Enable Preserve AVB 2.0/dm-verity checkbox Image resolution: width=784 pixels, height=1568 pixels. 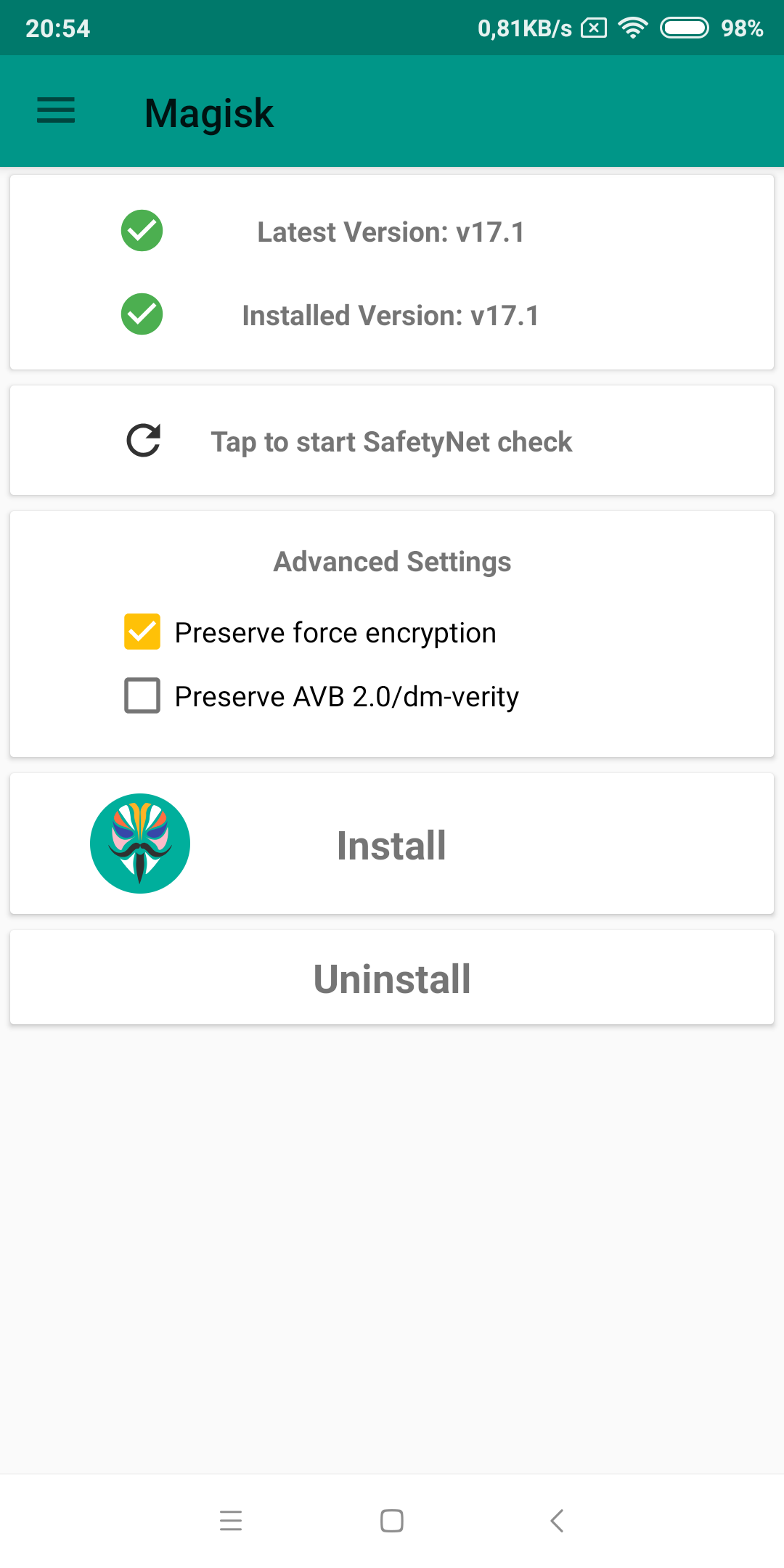142,695
